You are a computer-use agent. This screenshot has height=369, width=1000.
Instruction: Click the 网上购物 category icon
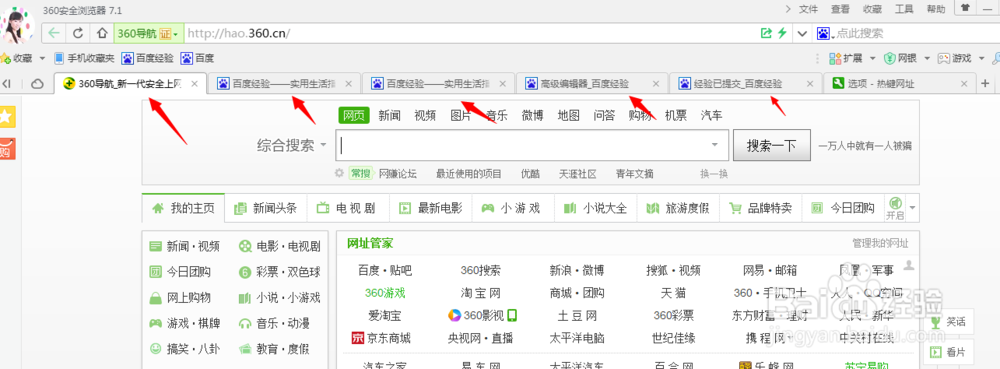click(155, 298)
